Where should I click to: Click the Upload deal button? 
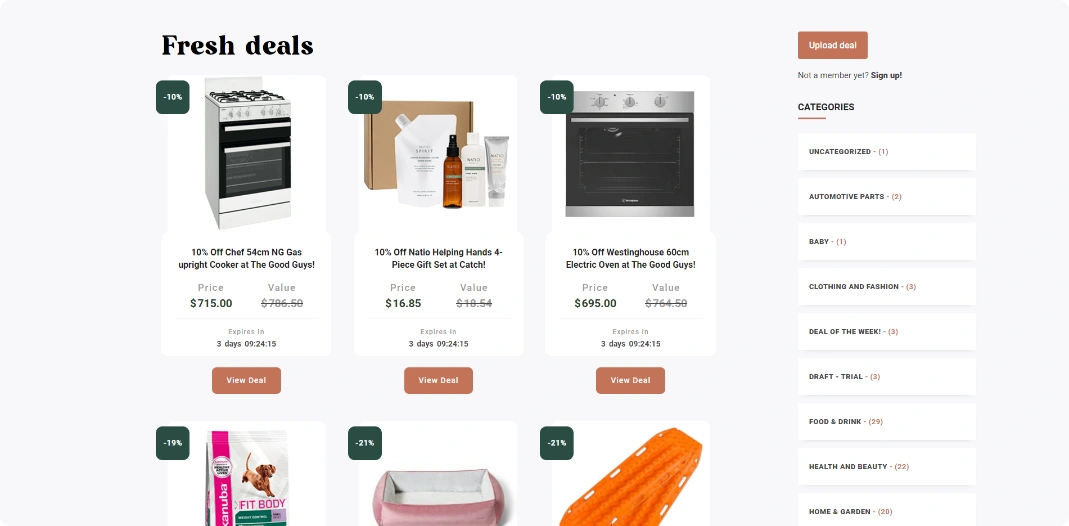click(832, 45)
